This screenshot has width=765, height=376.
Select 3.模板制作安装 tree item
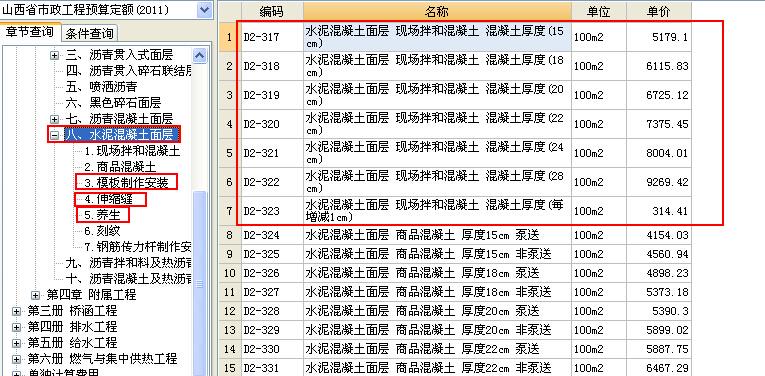click(126, 183)
